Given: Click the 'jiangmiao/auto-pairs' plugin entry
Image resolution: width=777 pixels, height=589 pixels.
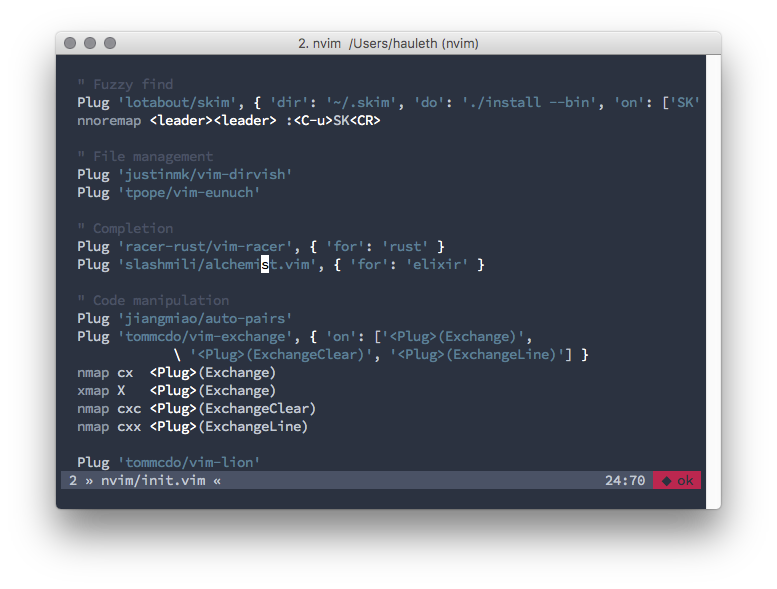Looking at the screenshot, I should [x=205, y=319].
